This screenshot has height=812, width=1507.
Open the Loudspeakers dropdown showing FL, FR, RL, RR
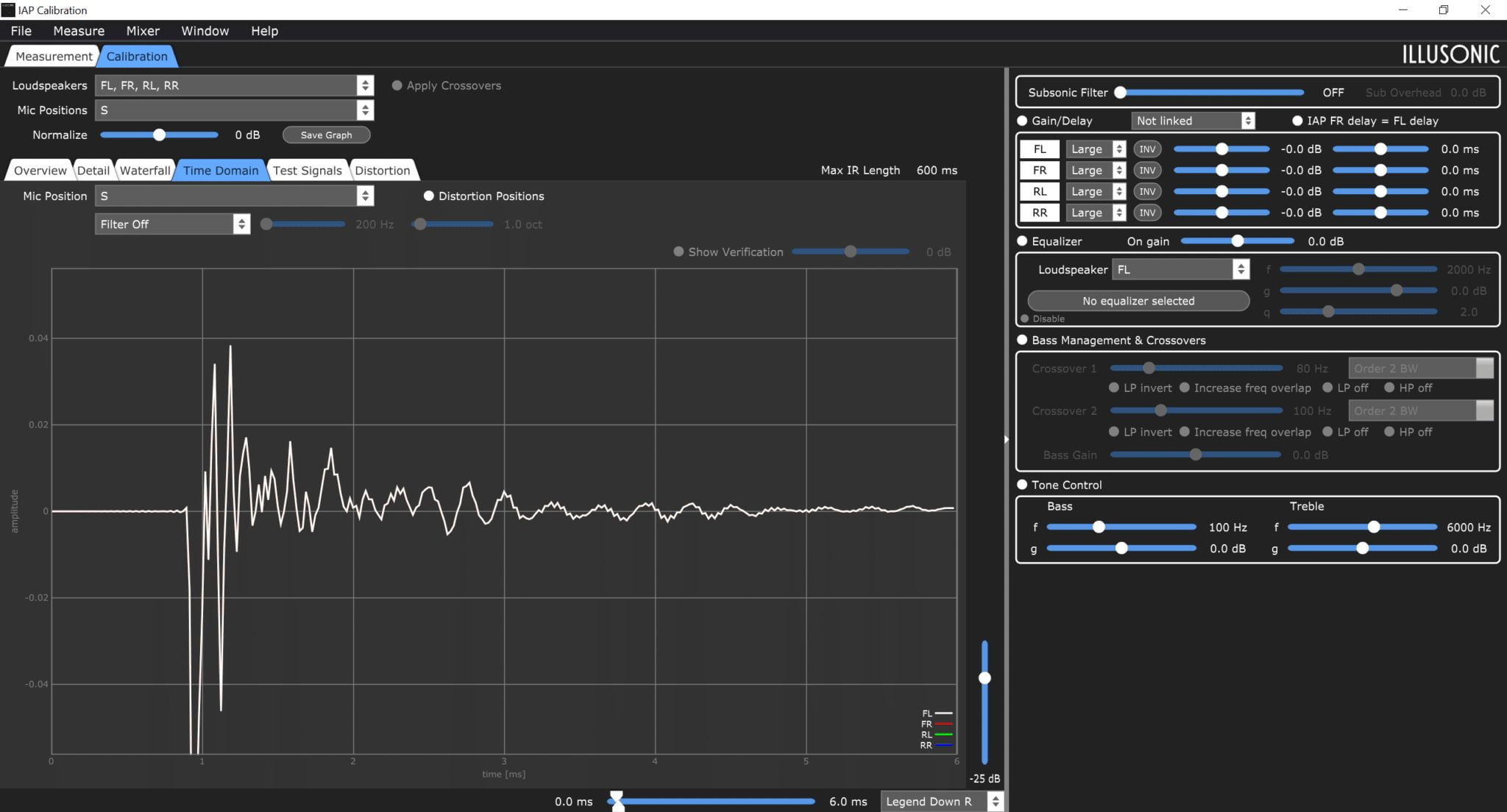[234, 85]
